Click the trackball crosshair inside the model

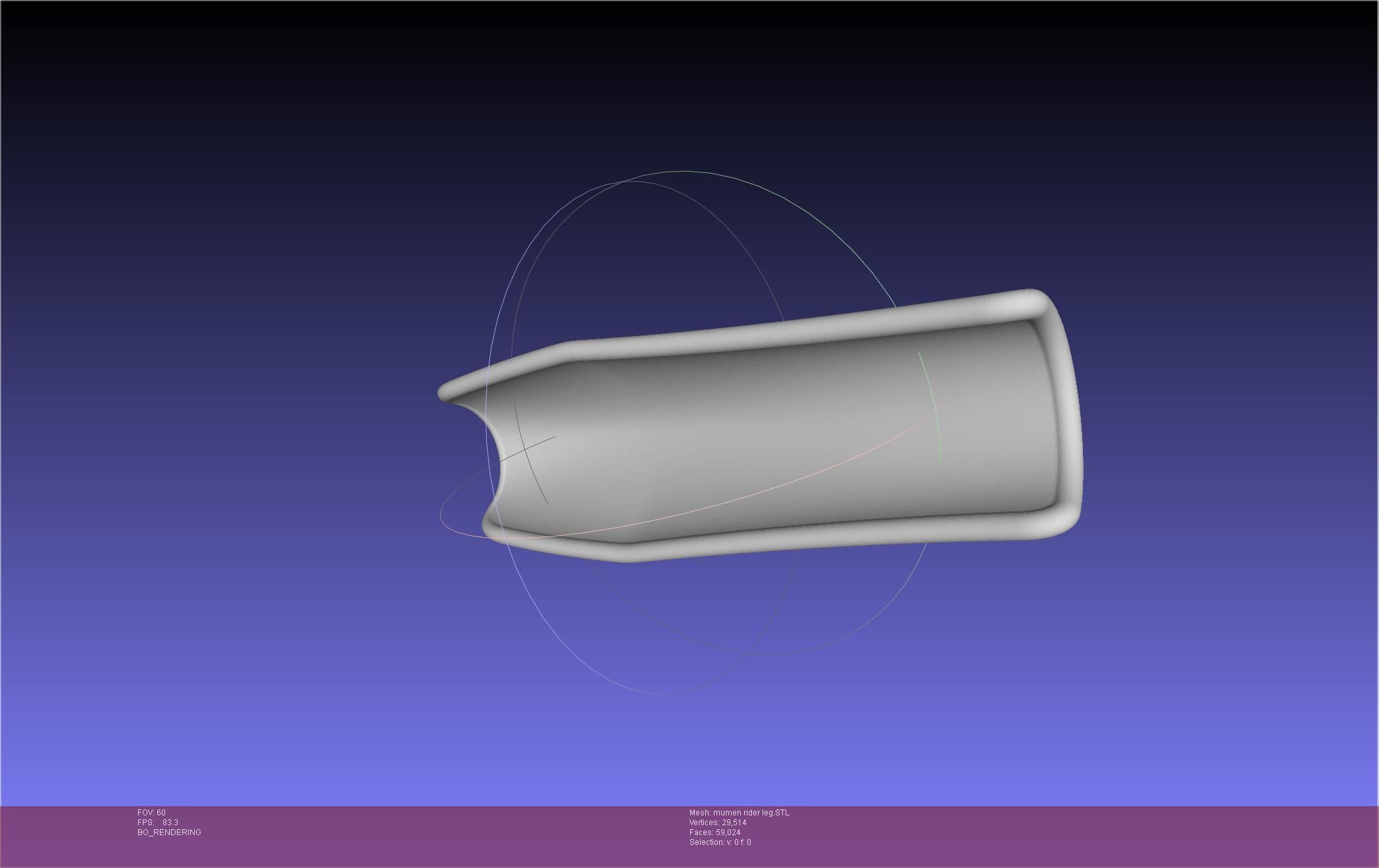(x=526, y=450)
